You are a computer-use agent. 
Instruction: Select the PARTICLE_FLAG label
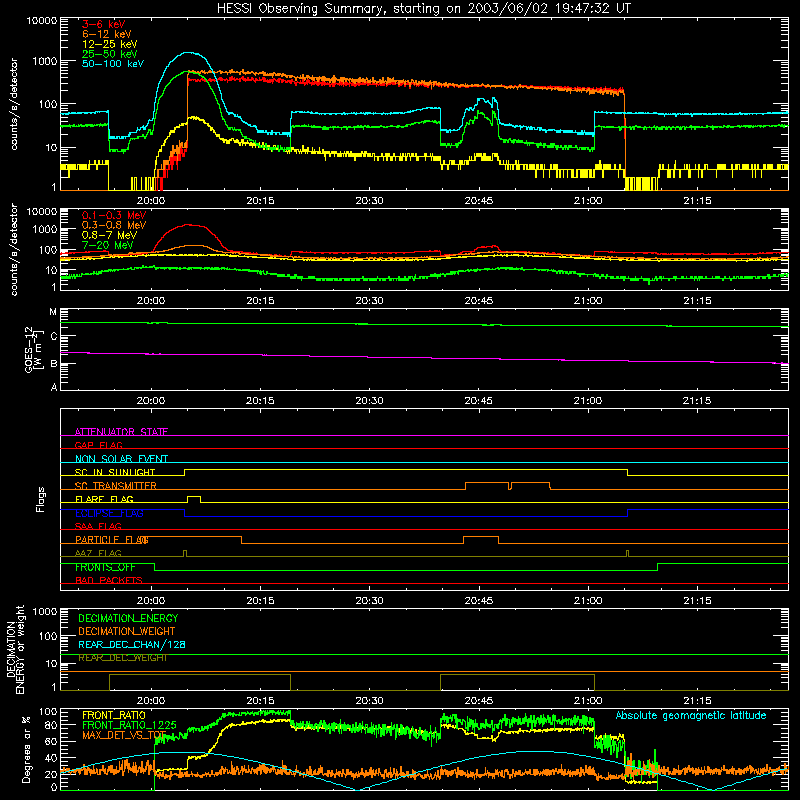[x=112, y=539]
